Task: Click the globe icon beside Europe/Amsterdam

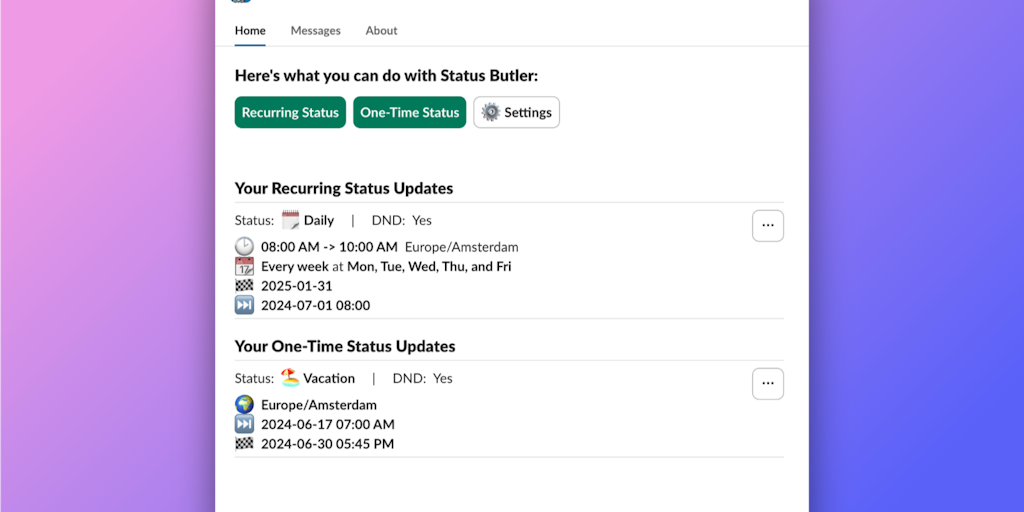Action: tap(244, 405)
